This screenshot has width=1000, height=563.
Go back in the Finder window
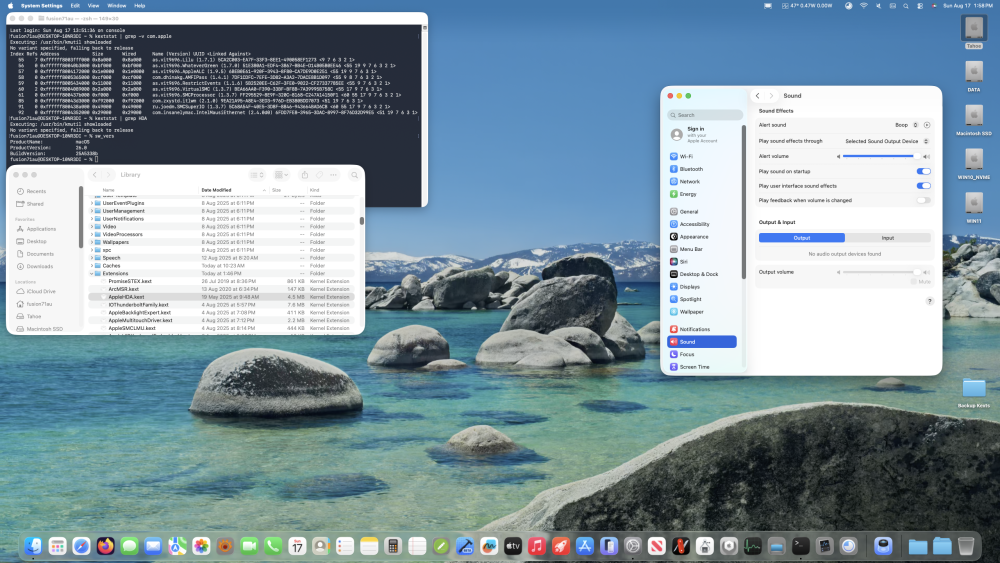94,175
